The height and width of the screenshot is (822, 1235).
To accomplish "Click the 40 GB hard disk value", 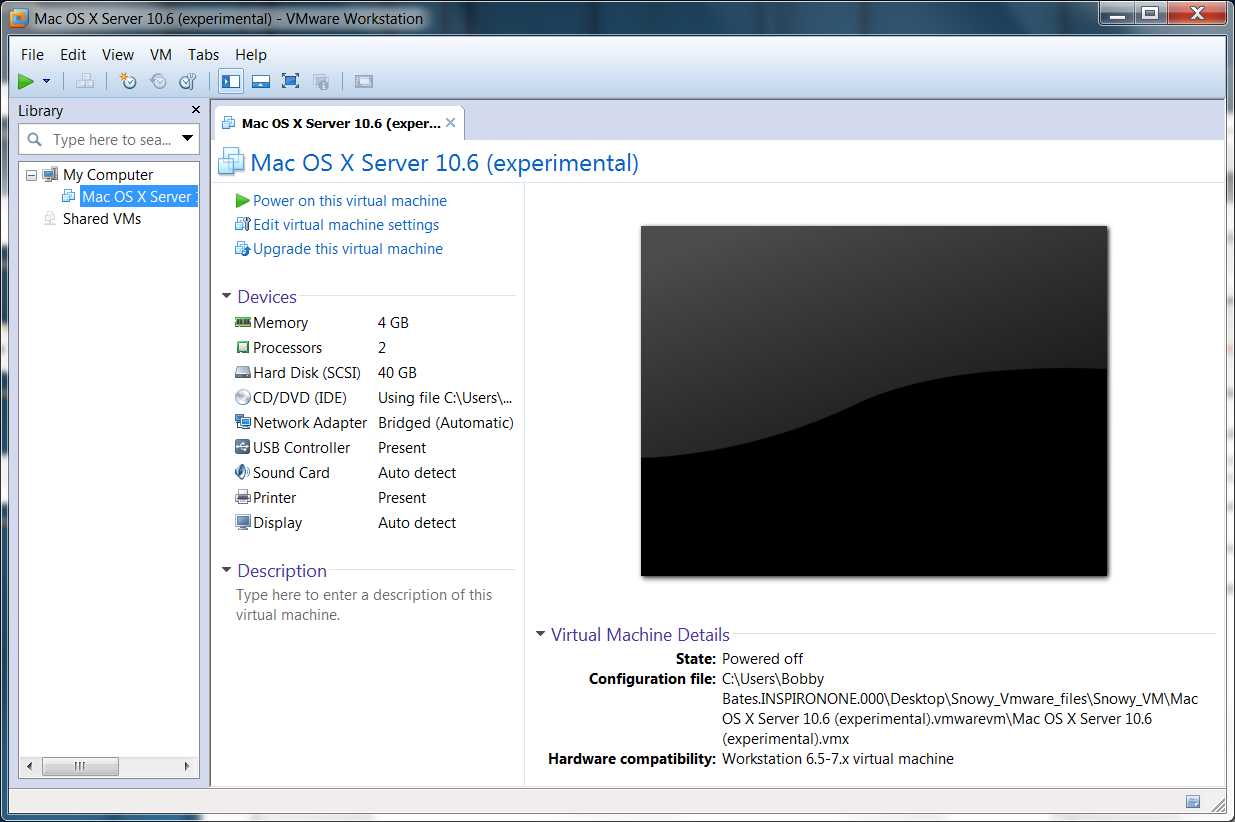I will coord(397,373).
